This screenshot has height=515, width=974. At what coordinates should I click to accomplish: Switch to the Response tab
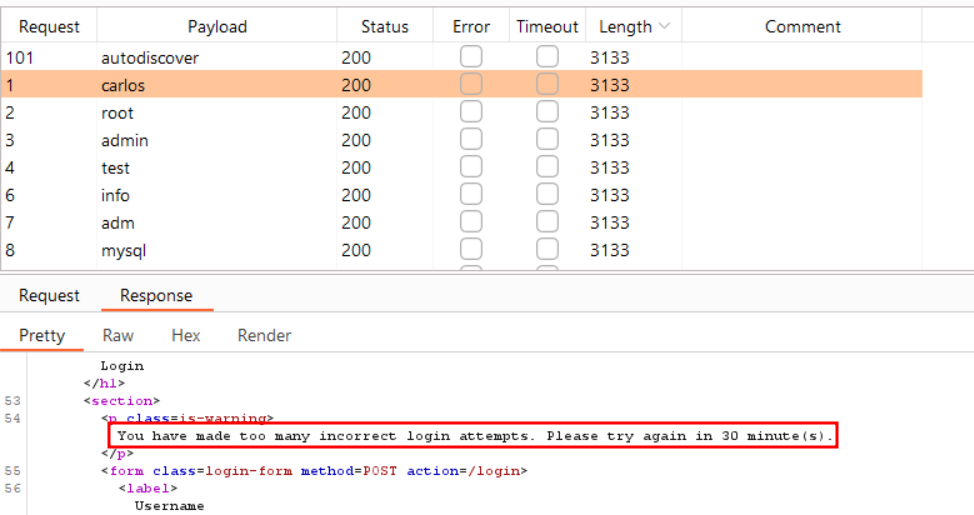pyautogui.click(x=156, y=295)
